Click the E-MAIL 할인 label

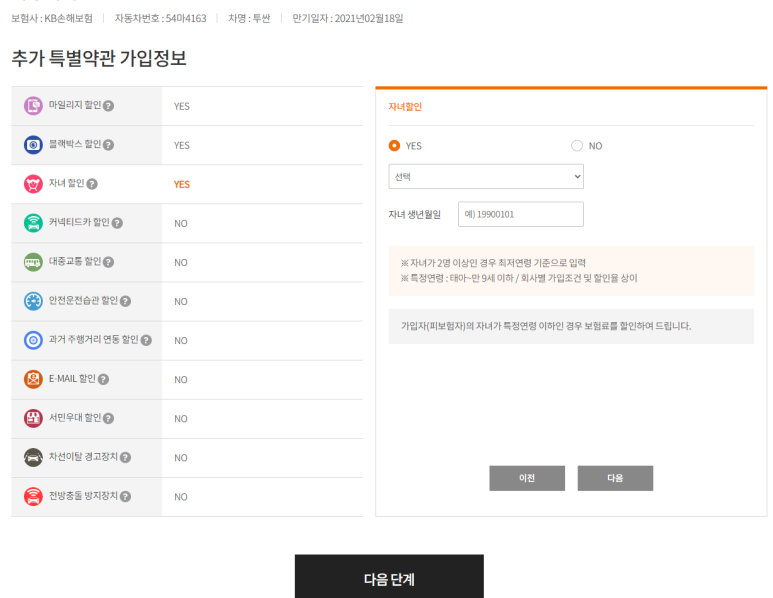point(72,378)
